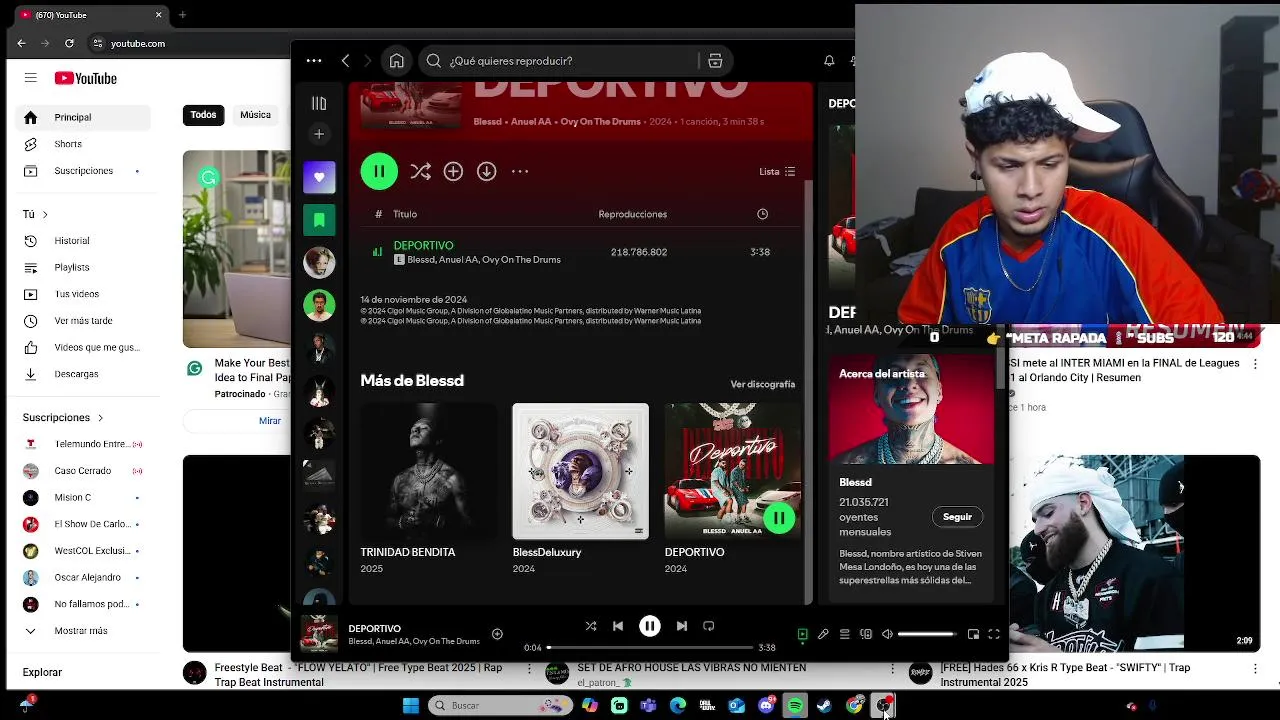Open Liked Songs in Spotify sidebar

coord(319,177)
